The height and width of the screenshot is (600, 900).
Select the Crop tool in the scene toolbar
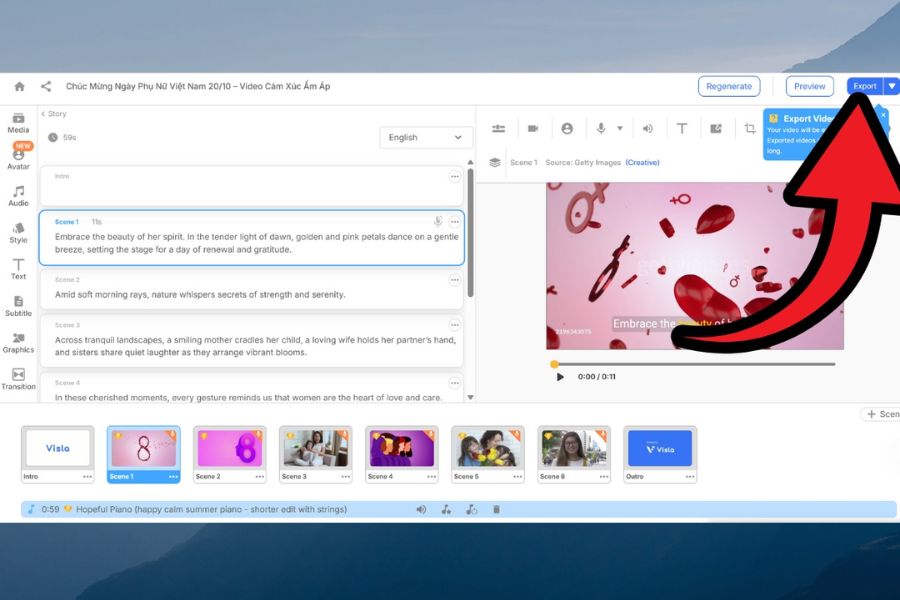750,129
